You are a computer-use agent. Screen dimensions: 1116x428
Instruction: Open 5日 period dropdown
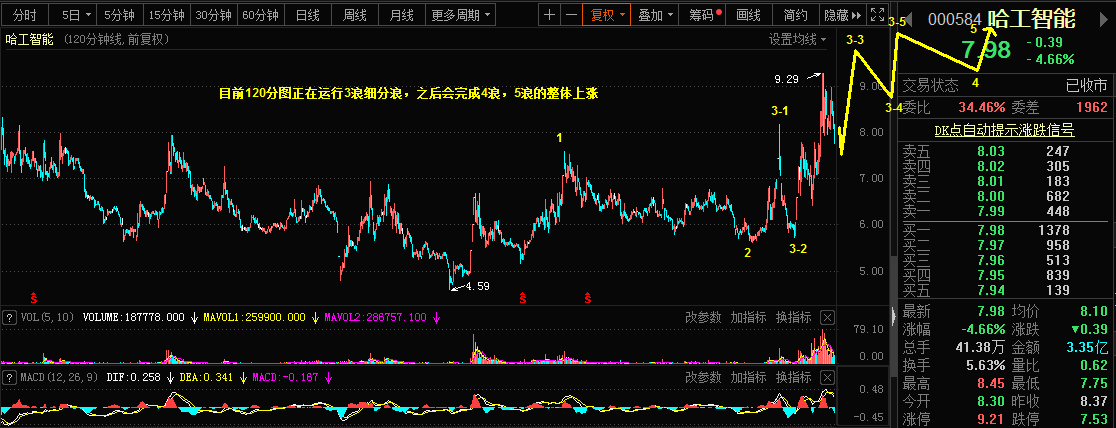coord(75,14)
